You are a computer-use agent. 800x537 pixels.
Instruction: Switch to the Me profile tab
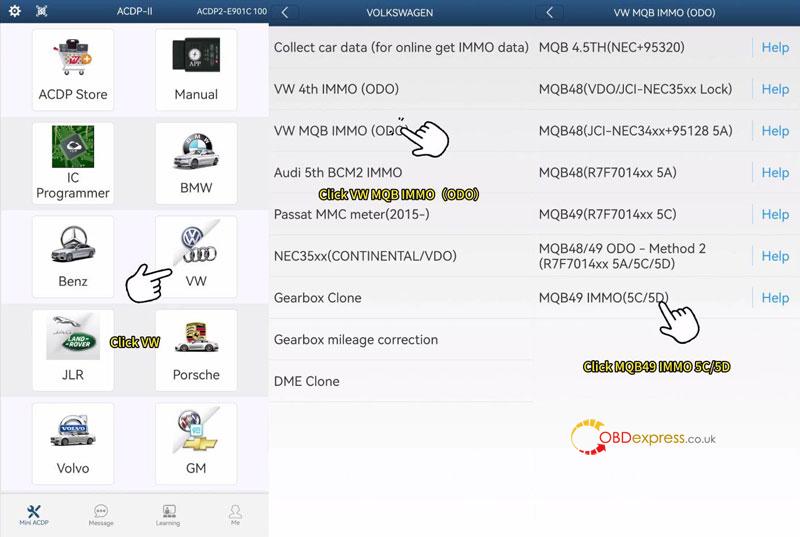pyautogui.click(x=235, y=515)
